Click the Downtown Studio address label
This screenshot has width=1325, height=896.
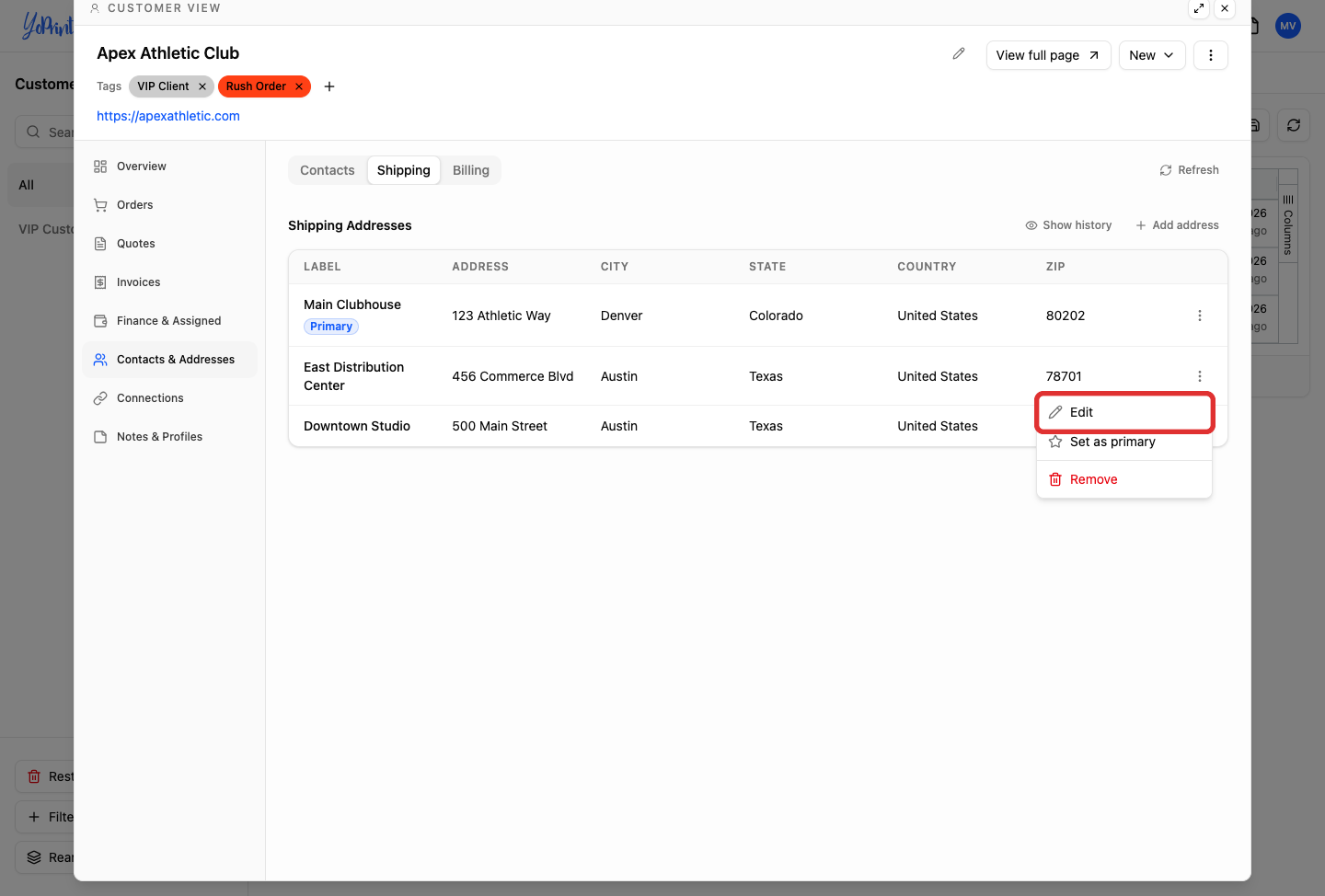357,426
